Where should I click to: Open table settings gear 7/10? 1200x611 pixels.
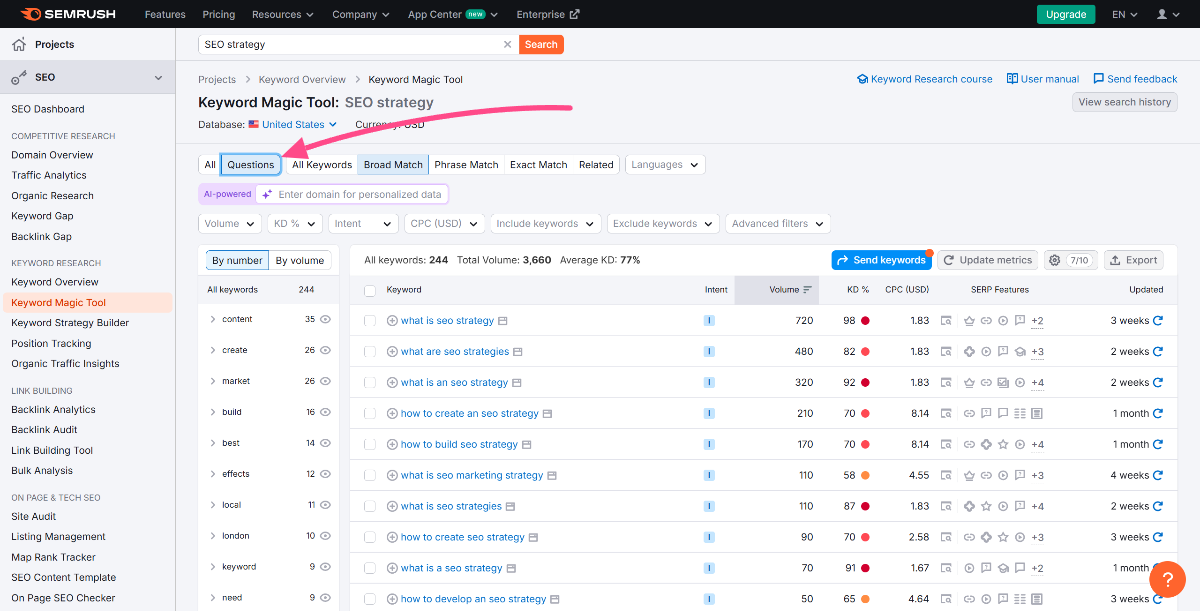tap(1070, 260)
